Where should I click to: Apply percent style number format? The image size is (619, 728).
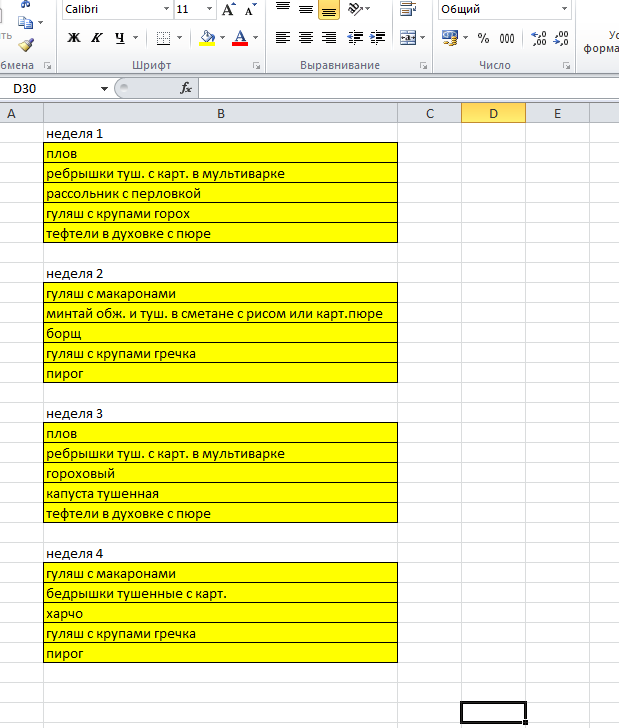coord(483,38)
